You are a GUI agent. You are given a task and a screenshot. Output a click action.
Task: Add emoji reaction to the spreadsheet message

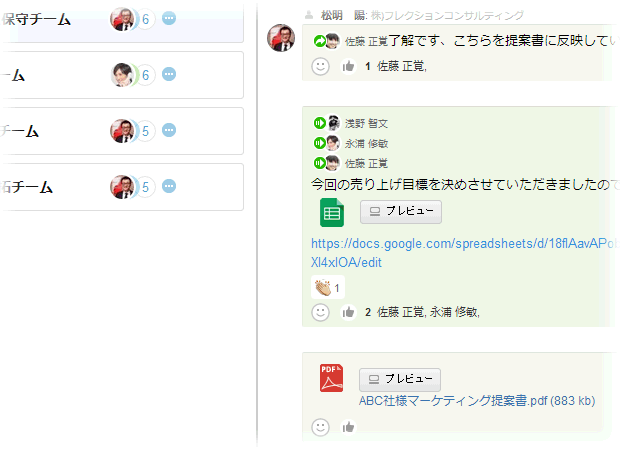pos(320,312)
